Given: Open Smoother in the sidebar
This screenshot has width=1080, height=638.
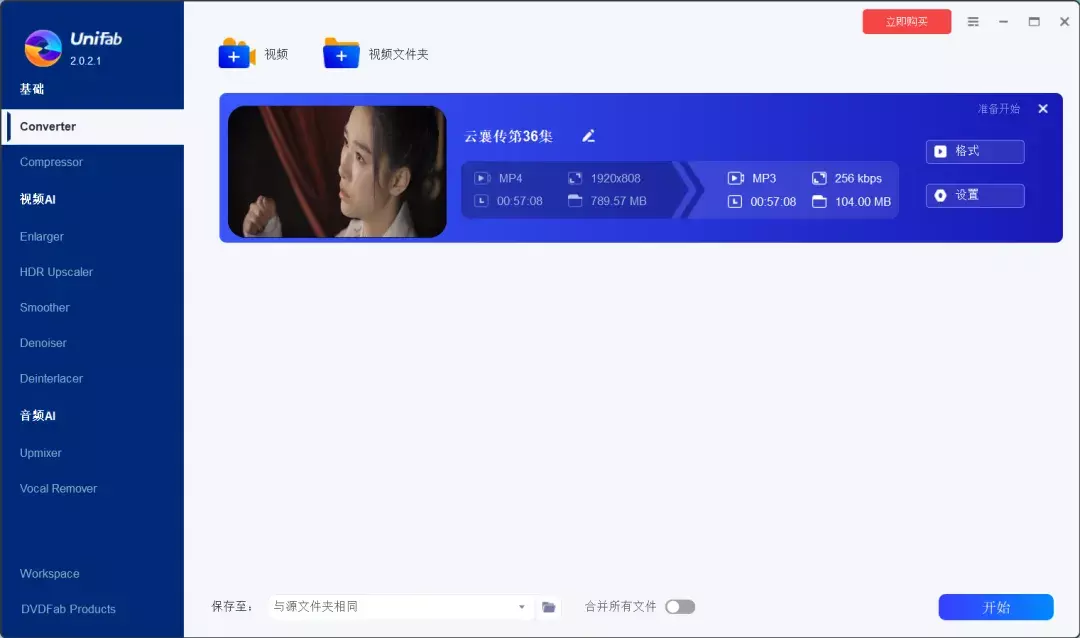Looking at the screenshot, I should point(44,308).
